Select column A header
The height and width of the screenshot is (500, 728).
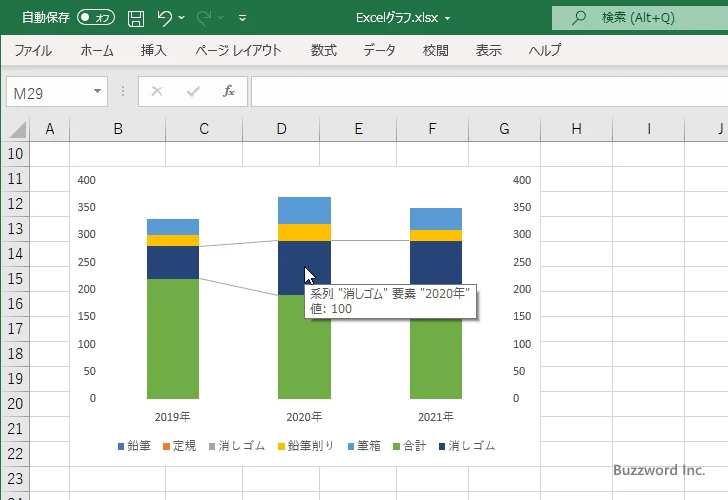point(50,129)
